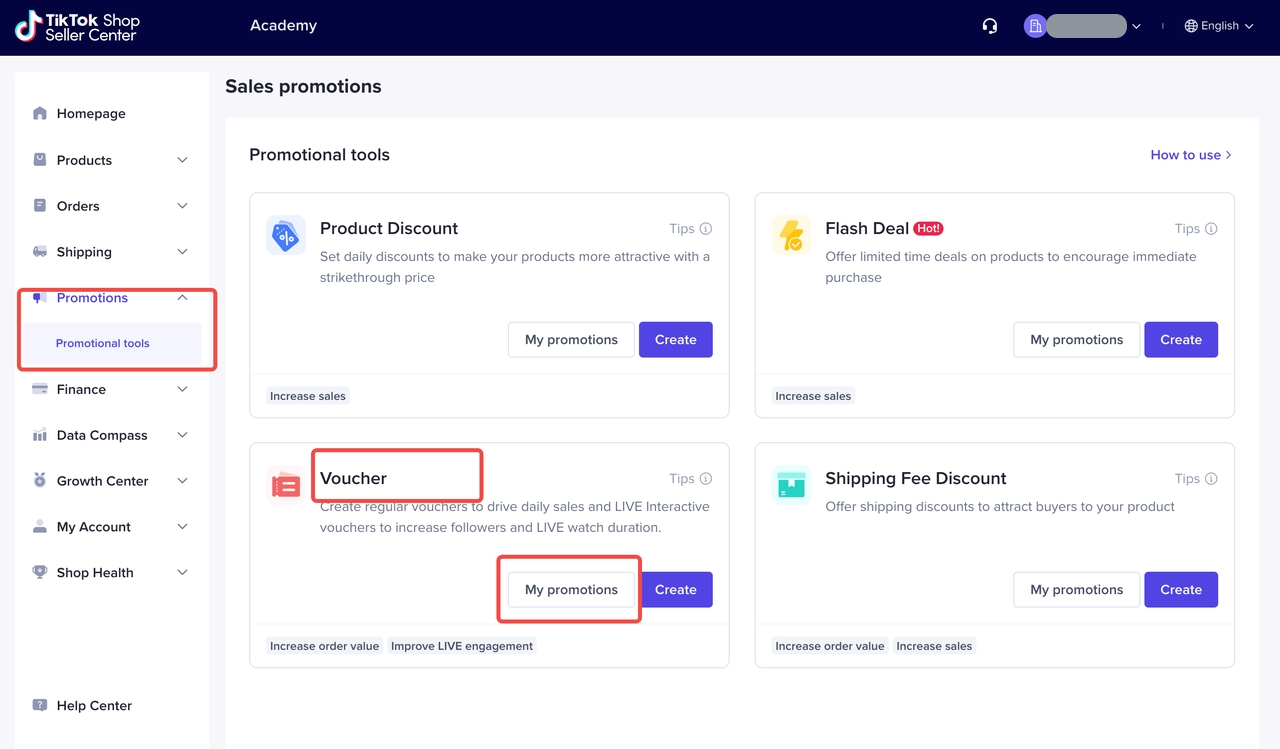Open the How to use link
Image resolution: width=1280 pixels, height=749 pixels.
1190,155
